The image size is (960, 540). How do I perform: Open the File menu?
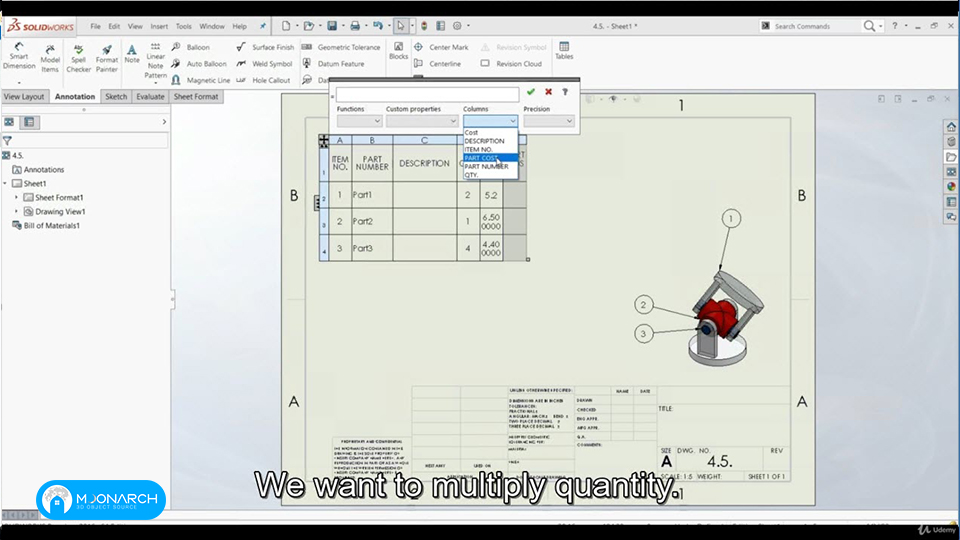click(x=96, y=26)
